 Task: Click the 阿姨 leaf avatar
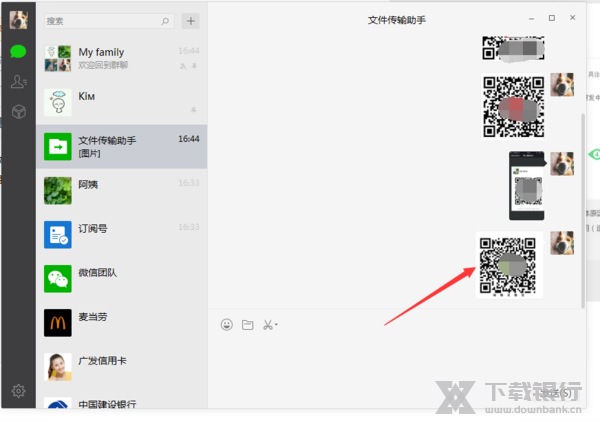click(58, 190)
